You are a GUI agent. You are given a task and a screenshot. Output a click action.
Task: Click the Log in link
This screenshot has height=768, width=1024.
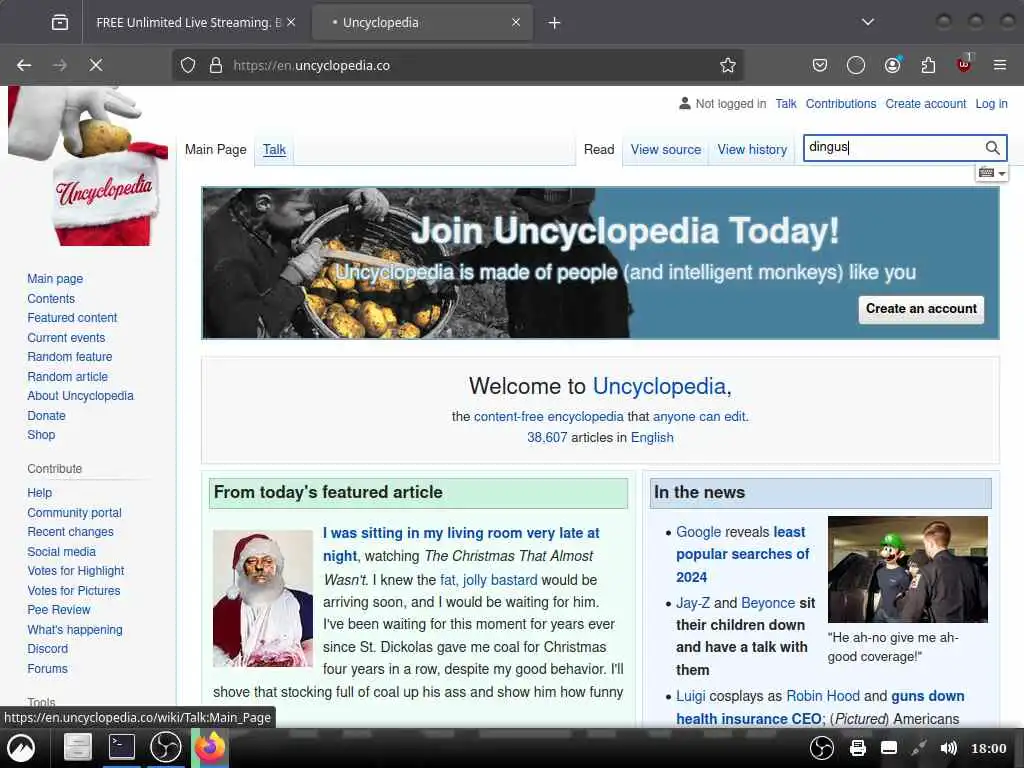tap(991, 104)
